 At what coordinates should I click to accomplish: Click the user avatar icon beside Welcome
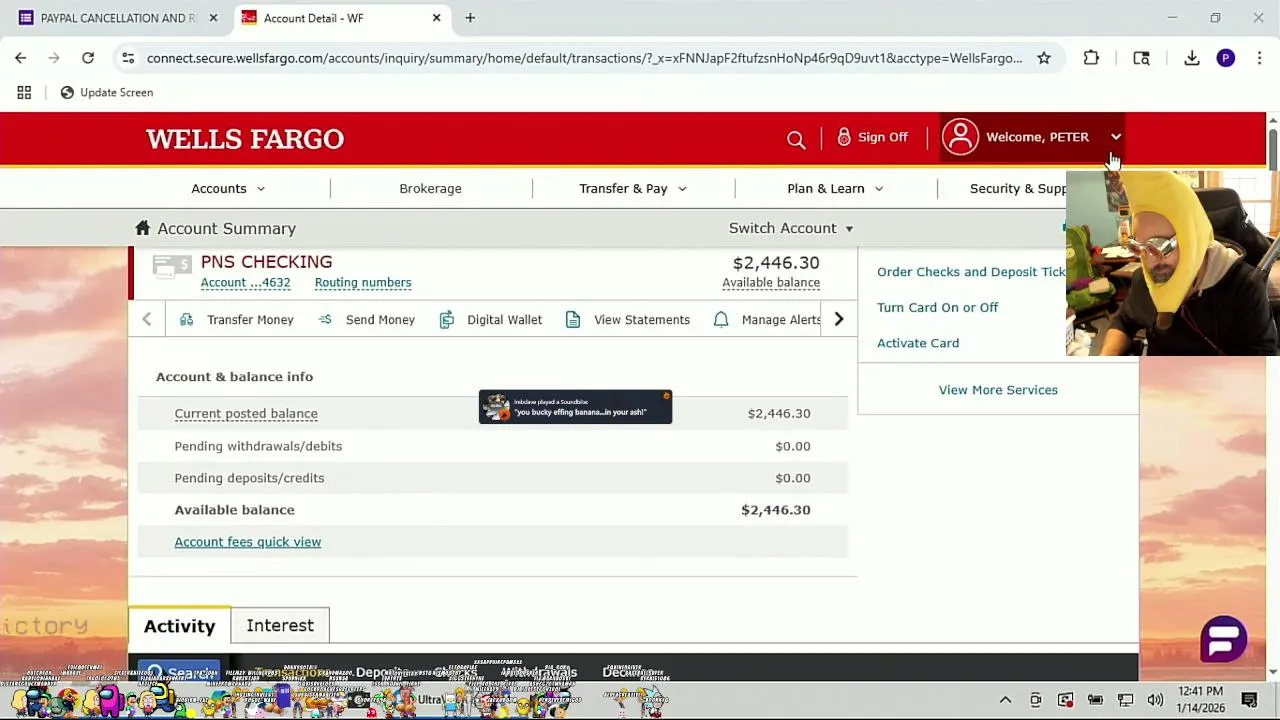coord(960,137)
